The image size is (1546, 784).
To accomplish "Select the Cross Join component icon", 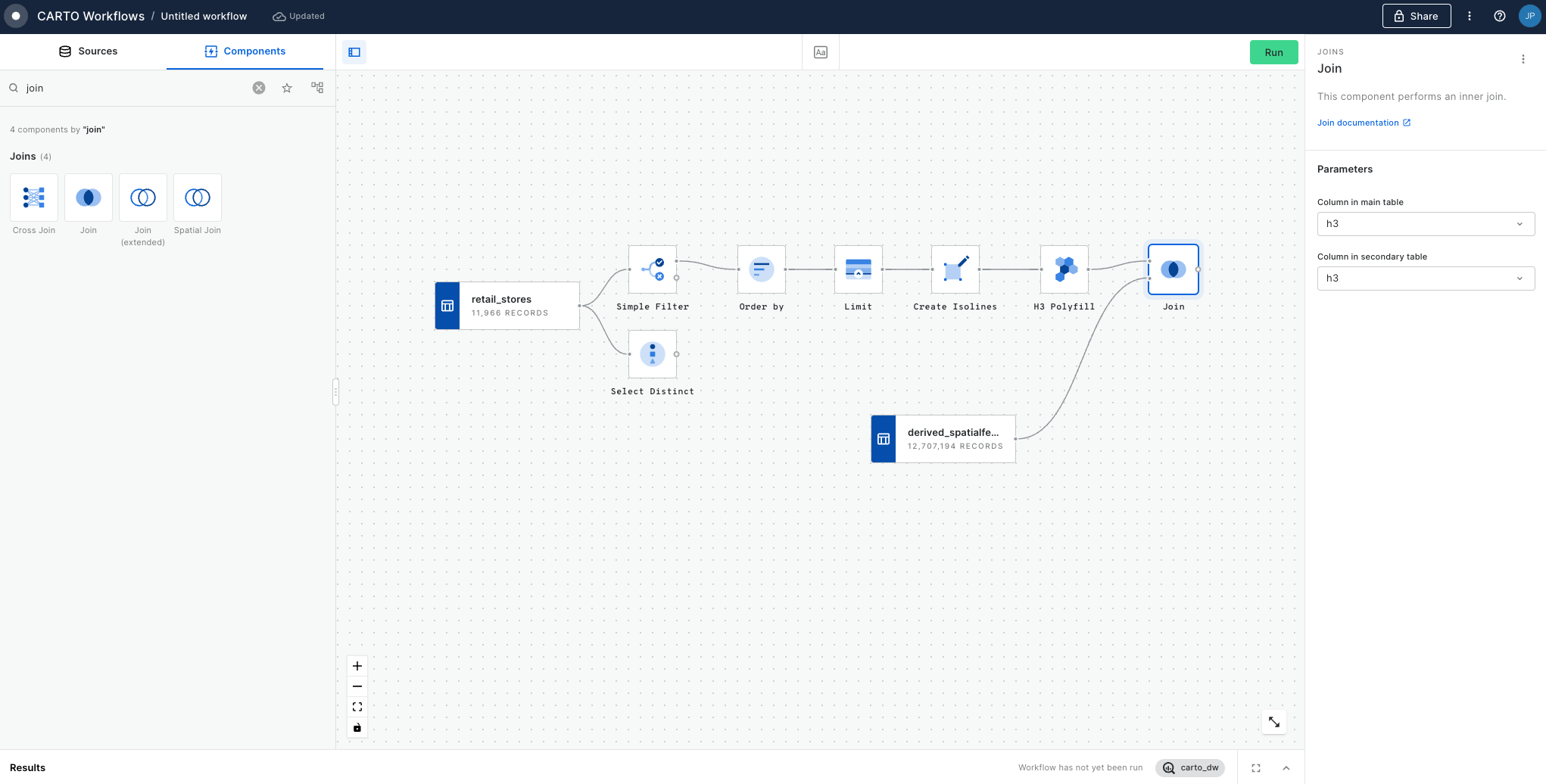I will [x=34, y=198].
